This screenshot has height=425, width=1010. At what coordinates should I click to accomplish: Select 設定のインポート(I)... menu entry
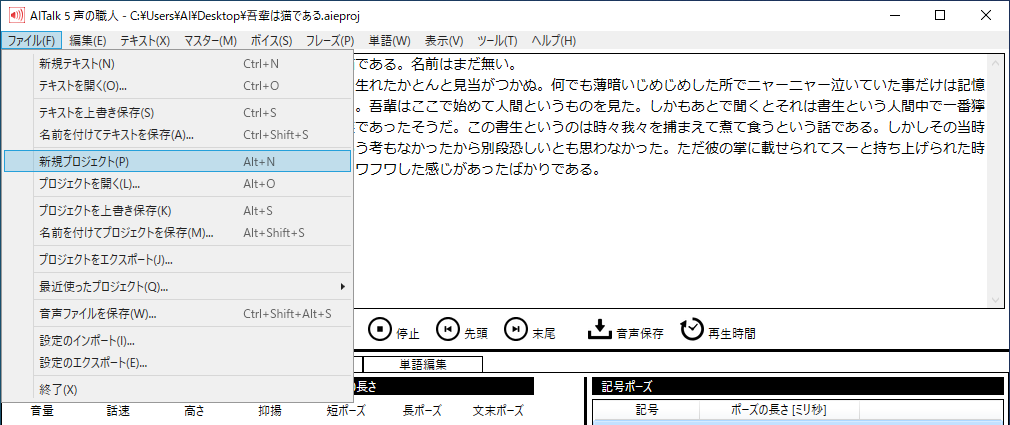177,341
